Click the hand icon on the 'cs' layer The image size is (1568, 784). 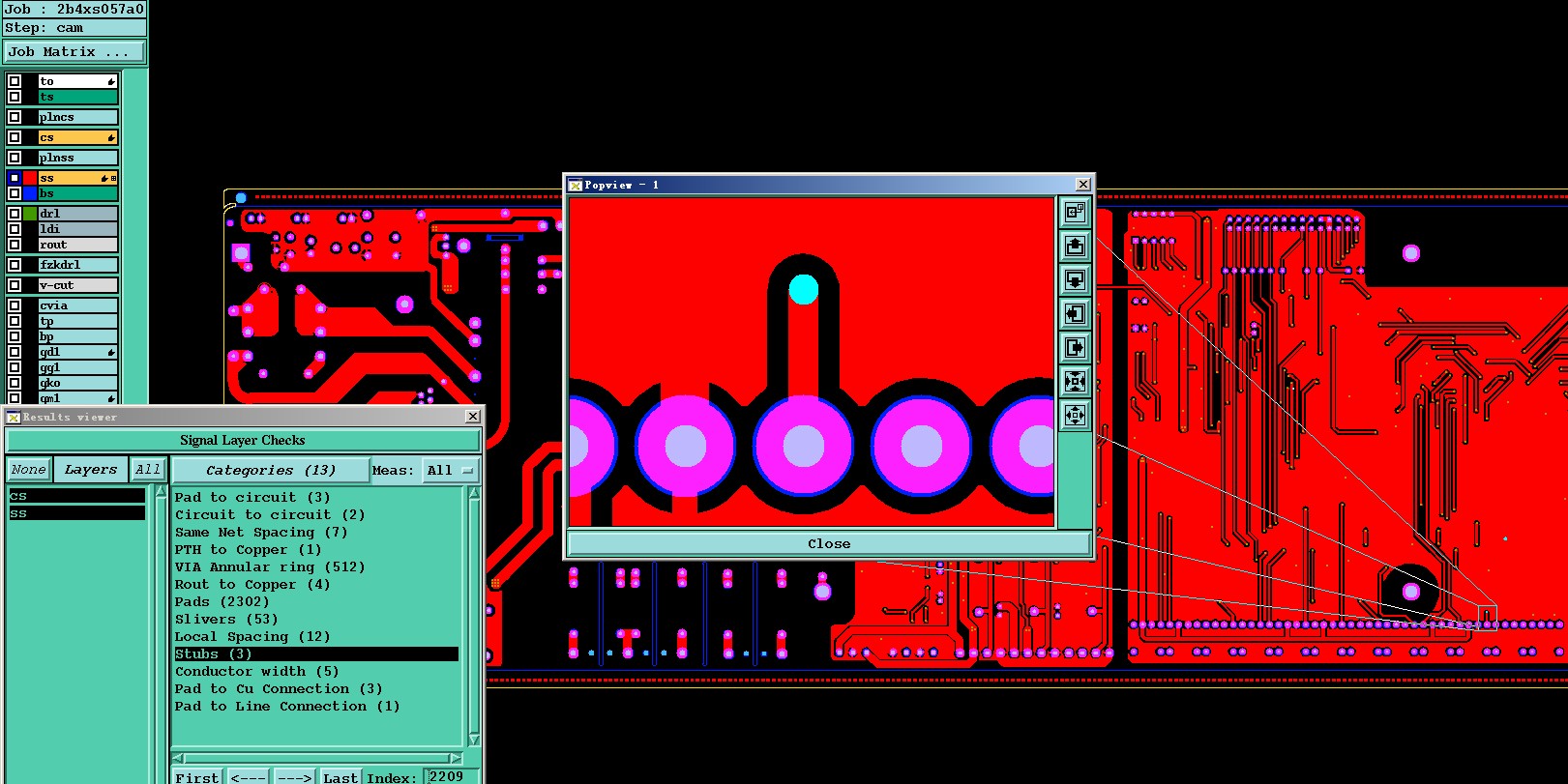point(111,137)
